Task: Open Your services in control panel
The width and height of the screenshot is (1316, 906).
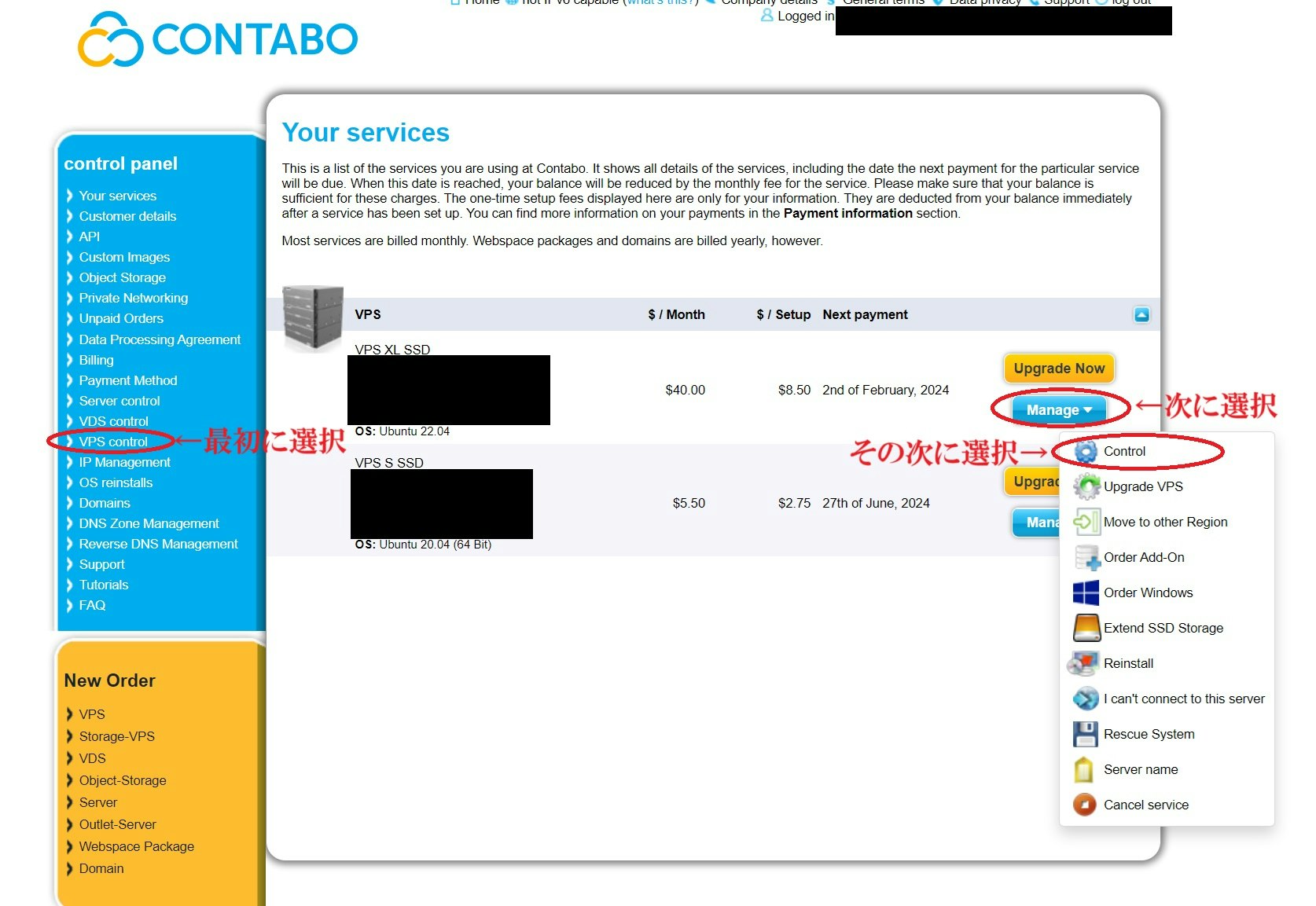Action: point(117,196)
